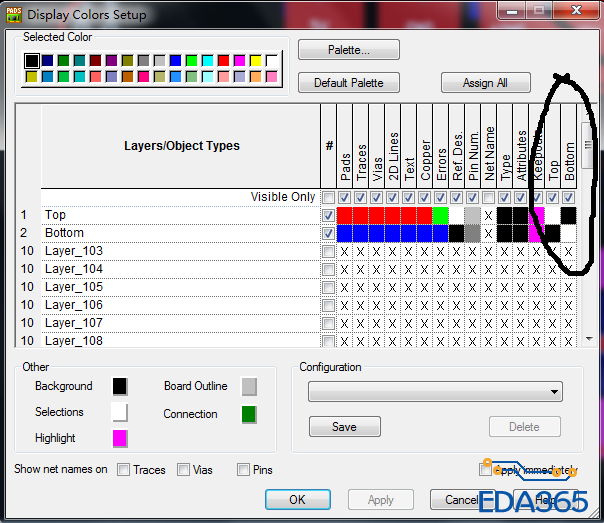Image resolution: width=604 pixels, height=523 pixels.
Task: Click the Assign All button
Action: tap(485, 83)
